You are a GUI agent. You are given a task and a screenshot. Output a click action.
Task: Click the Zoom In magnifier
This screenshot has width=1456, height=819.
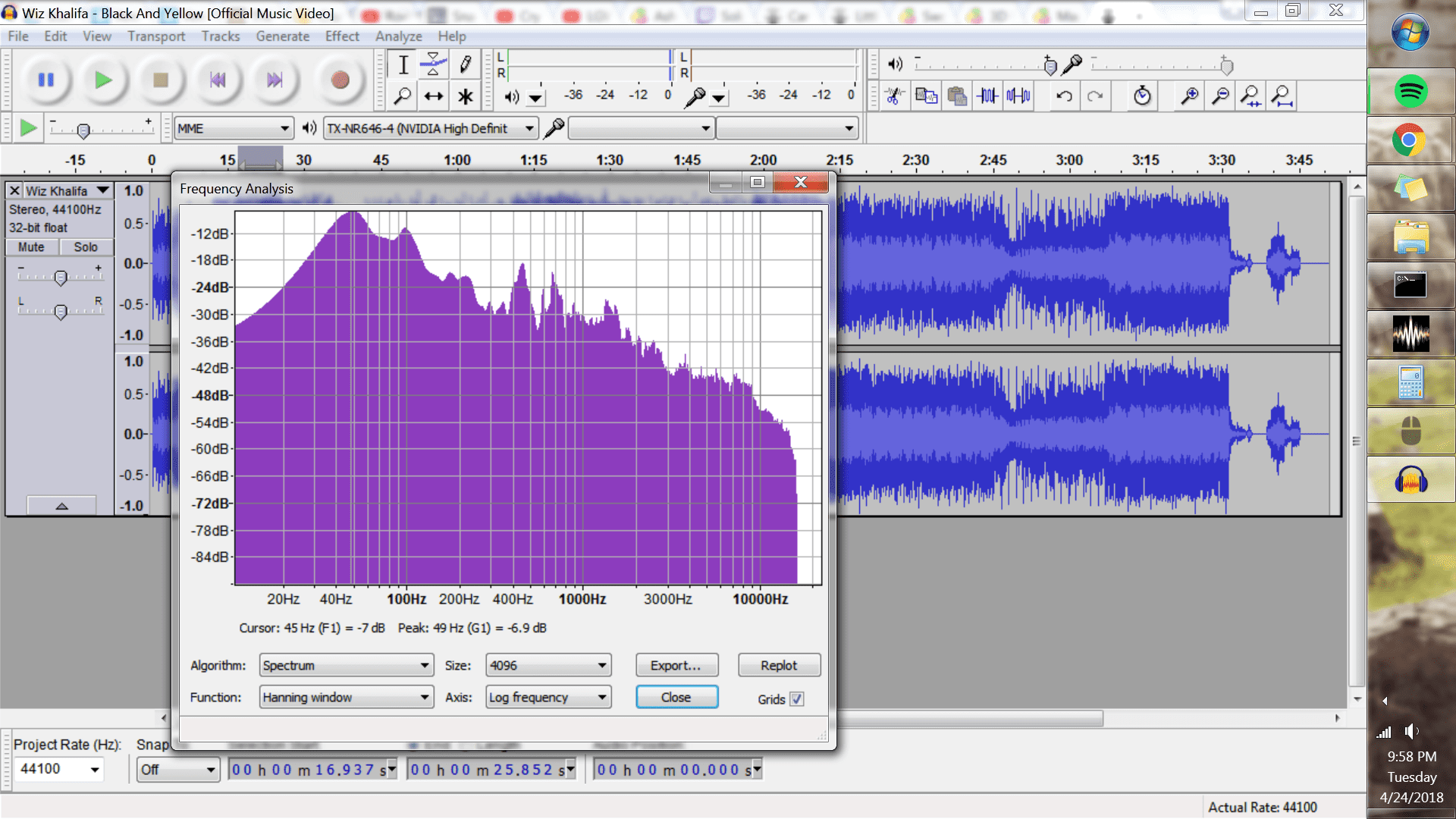[x=1189, y=96]
